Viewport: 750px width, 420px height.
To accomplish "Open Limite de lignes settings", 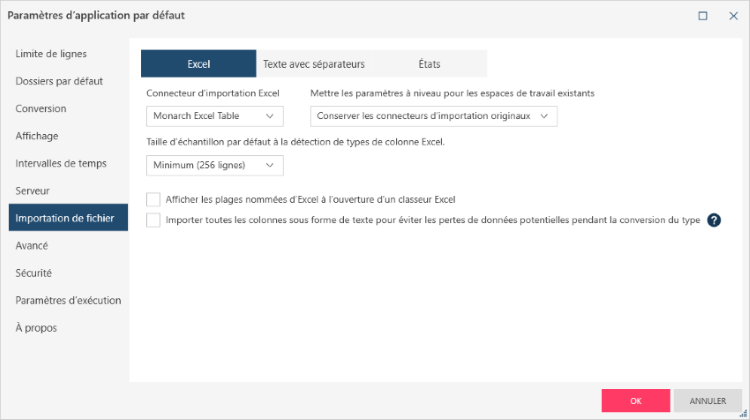I will [51, 53].
